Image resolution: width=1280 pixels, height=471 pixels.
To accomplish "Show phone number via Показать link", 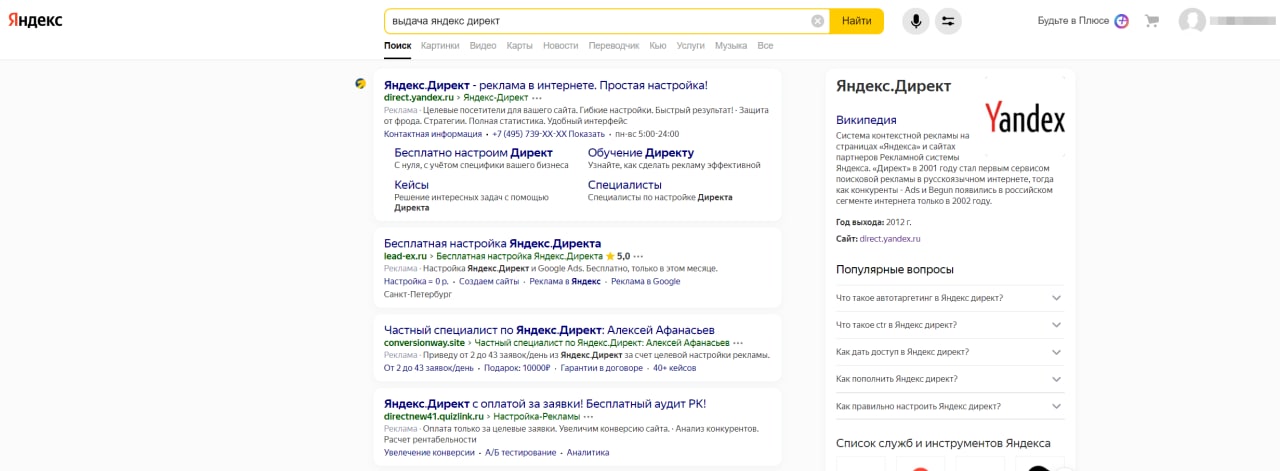I will tap(587, 134).
